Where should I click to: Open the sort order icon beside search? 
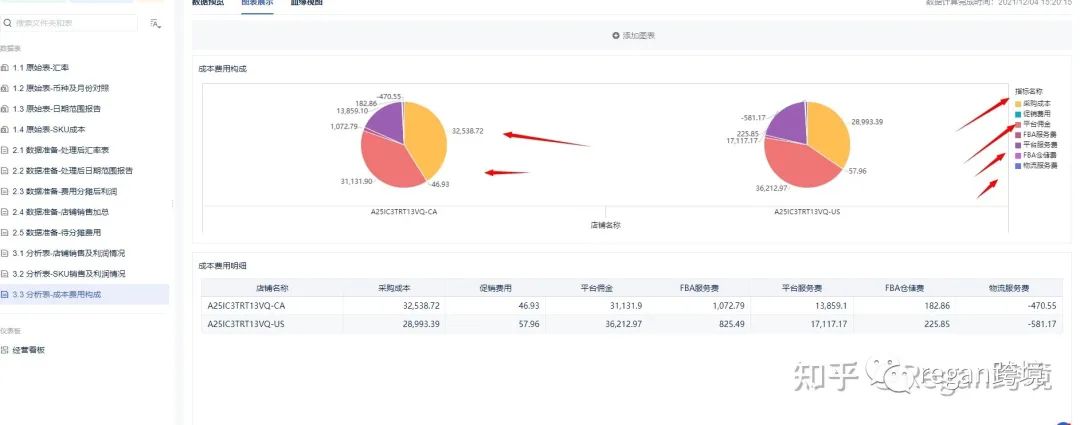point(156,23)
